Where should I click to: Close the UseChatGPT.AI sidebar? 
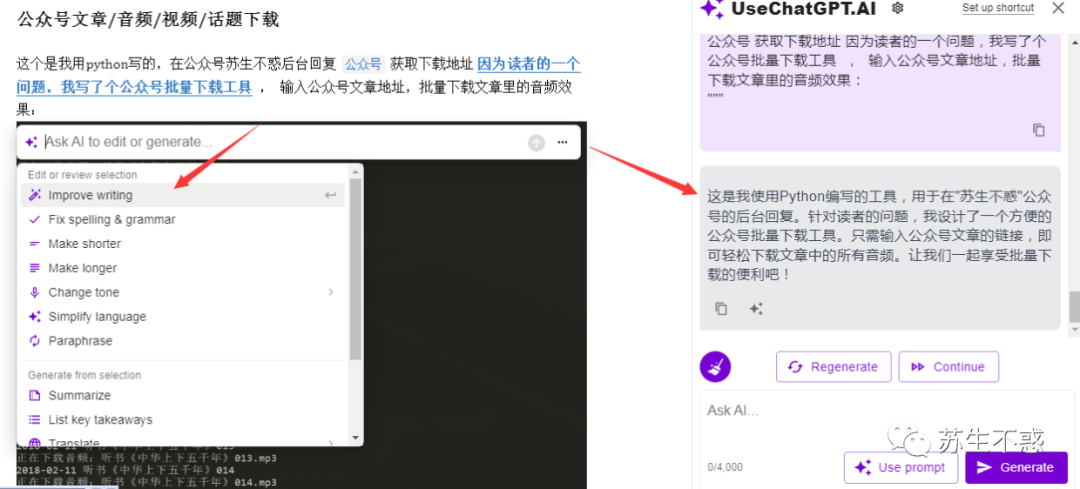[1059, 8]
